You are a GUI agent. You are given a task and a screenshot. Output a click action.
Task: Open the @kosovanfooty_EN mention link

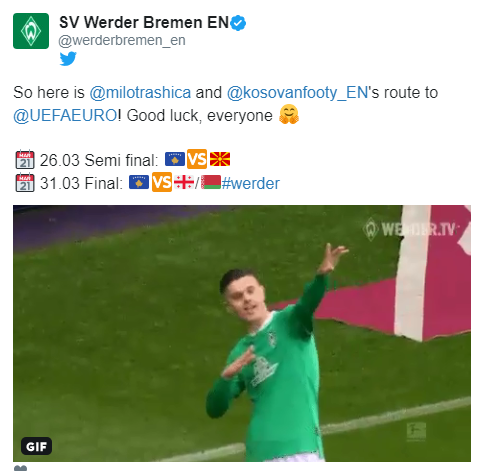coord(297,92)
